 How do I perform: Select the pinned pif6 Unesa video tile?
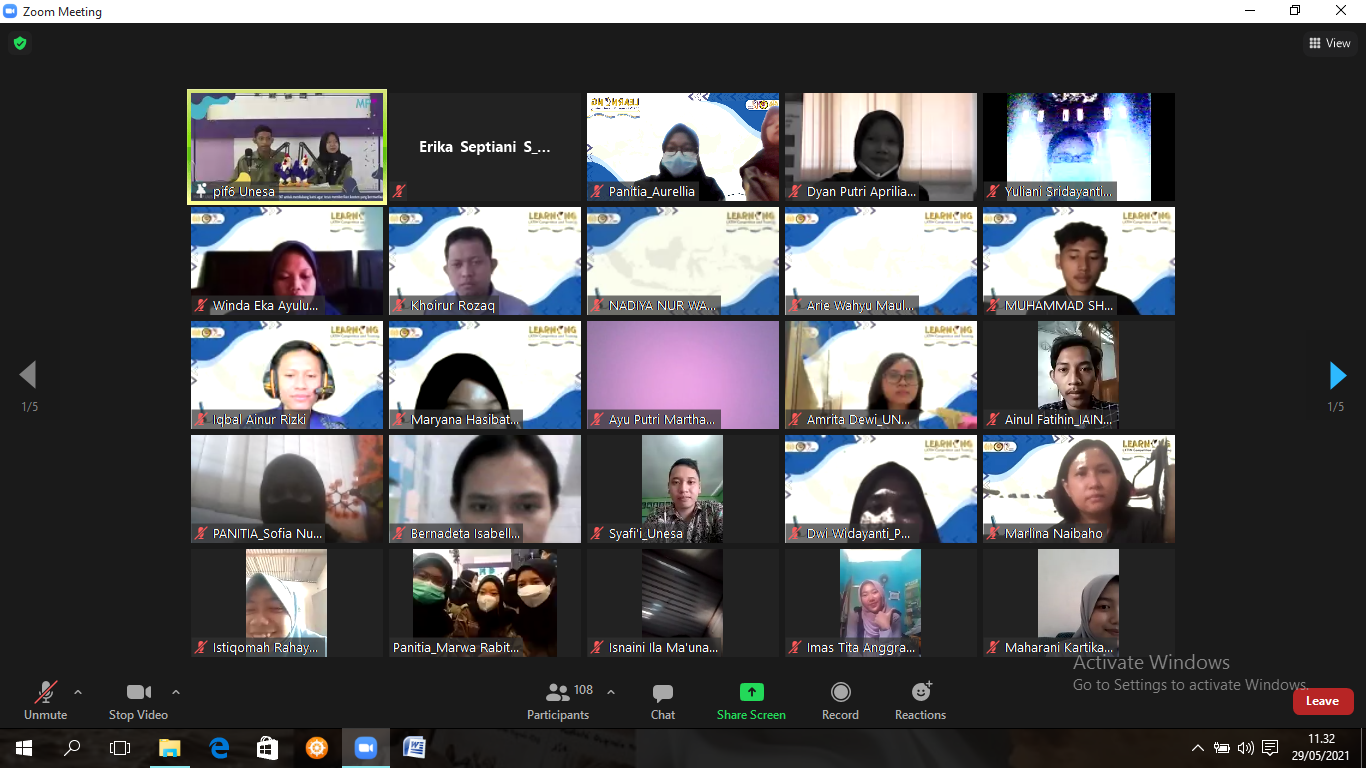287,147
